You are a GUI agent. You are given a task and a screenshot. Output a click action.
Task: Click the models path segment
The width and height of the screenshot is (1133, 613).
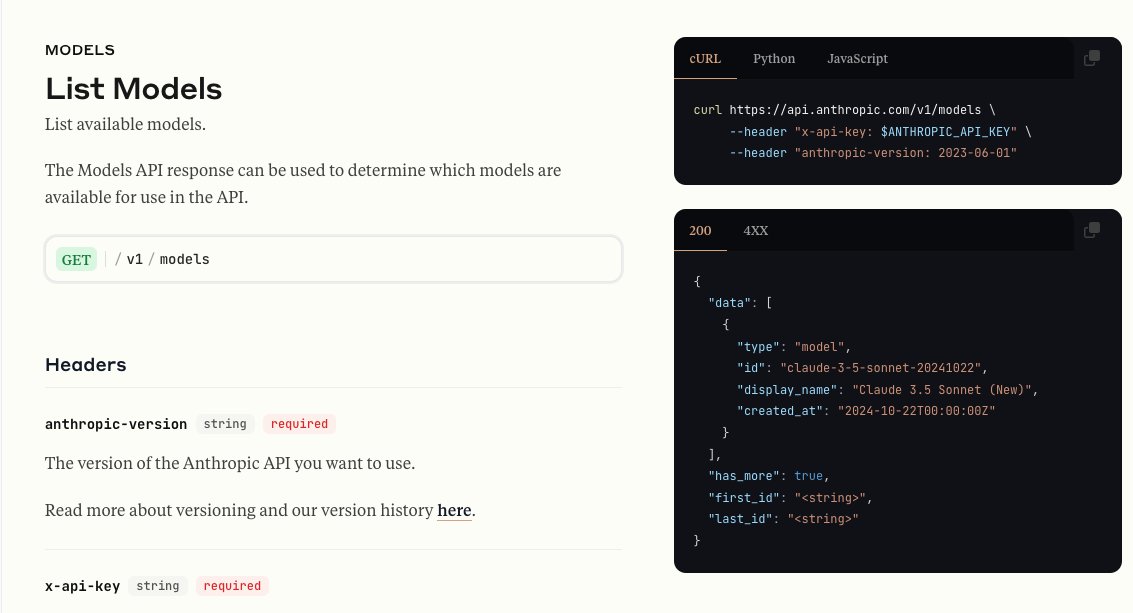(x=184, y=260)
